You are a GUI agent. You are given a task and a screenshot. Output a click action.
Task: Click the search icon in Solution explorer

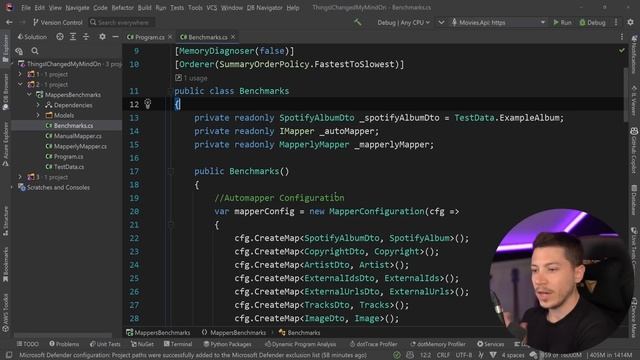pos(35,51)
